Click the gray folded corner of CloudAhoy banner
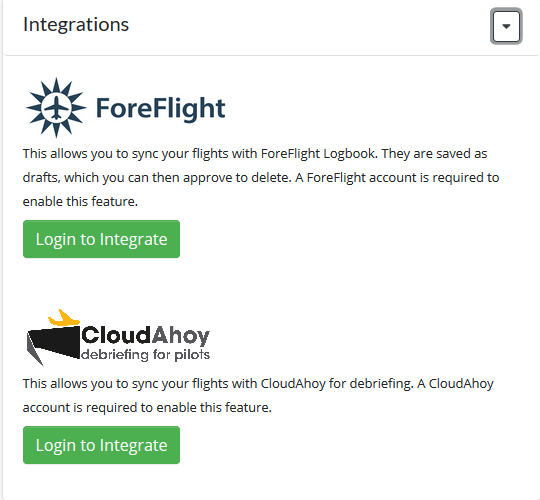 34,351
